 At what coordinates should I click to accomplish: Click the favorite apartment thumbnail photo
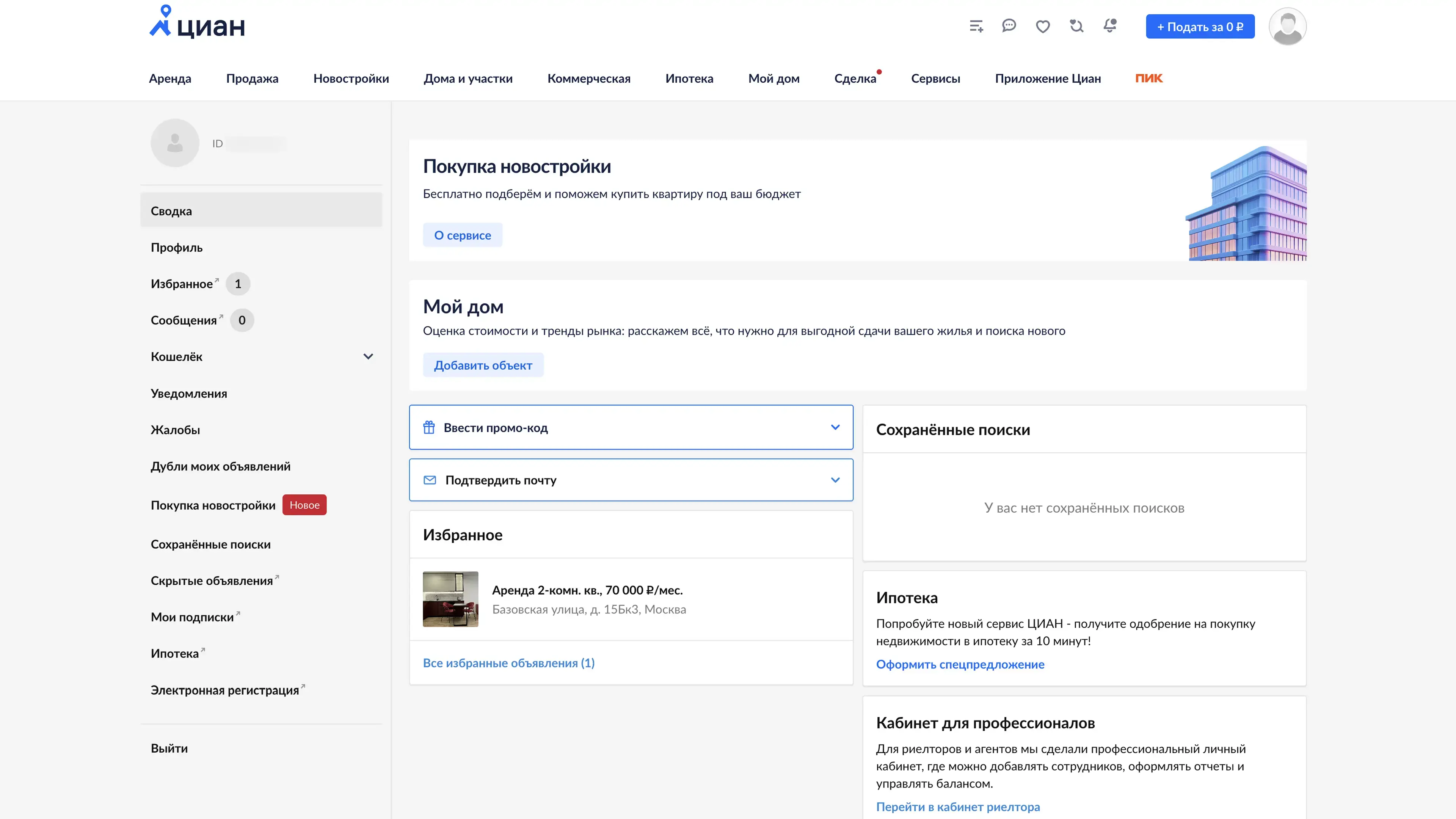pyautogui.click(x=450, y=599)
